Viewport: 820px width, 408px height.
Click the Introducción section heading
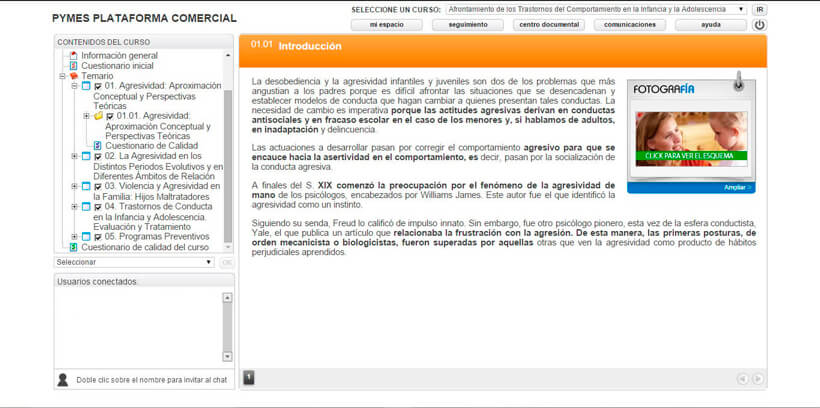[310, 46]
